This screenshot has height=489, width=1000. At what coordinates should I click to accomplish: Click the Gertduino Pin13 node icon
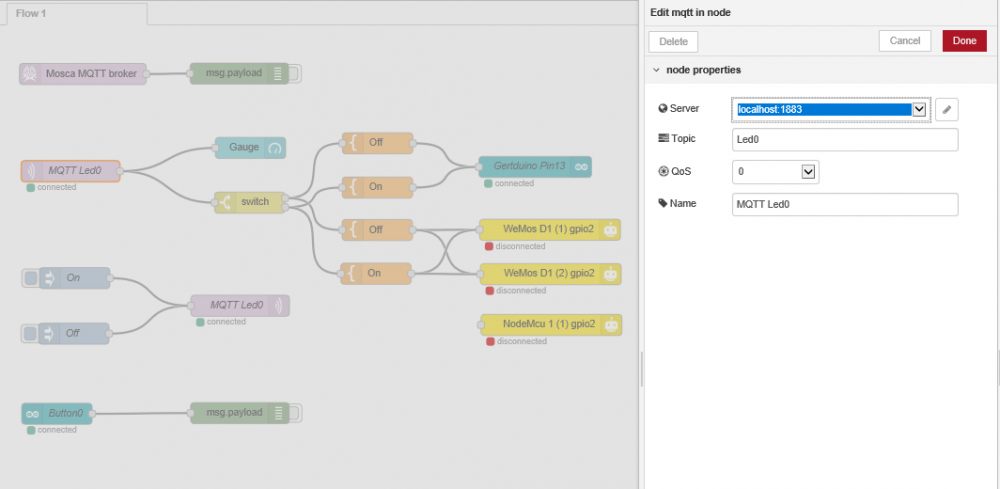(580, 166)
